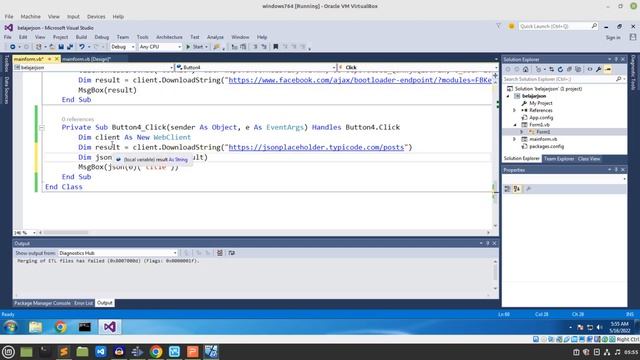Toggle Preview Selected Items icon
640x360 pixels.
click(x=608, y=69)
